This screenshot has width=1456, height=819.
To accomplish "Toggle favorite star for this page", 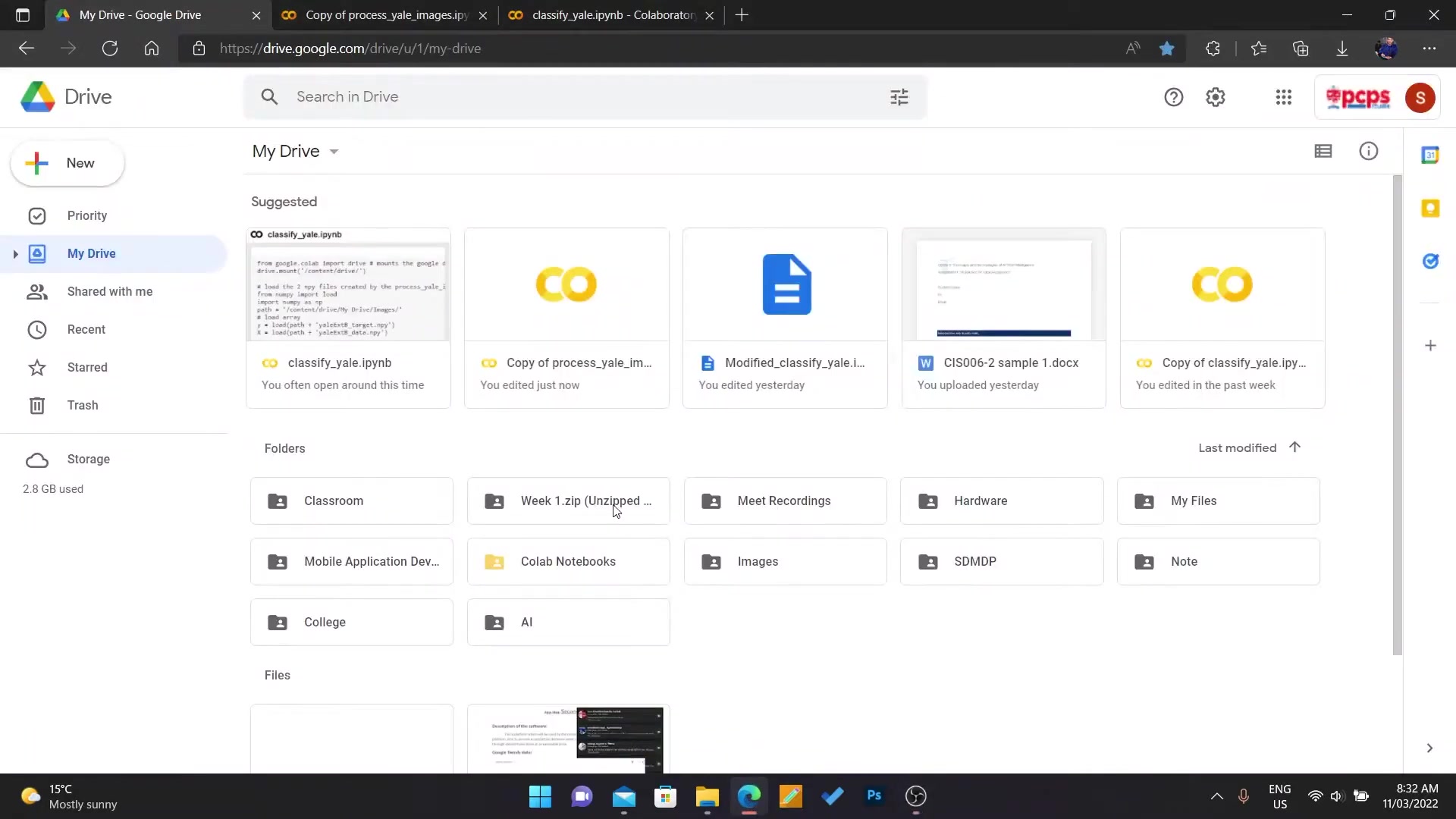I will click(x=1166, y=49).
